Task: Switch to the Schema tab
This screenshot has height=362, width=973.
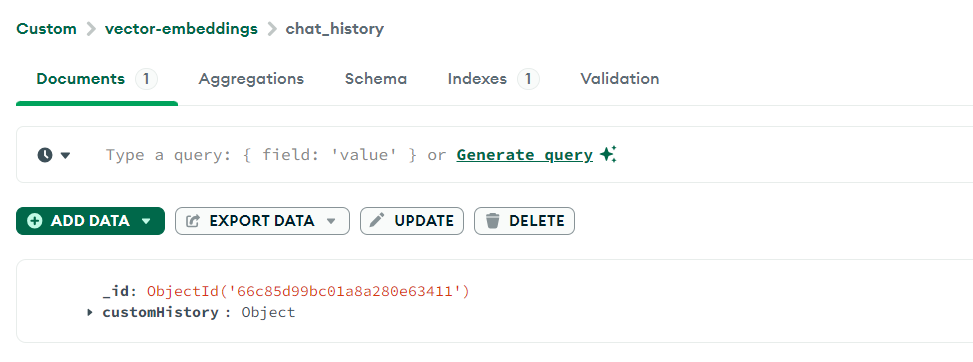Action: (x=376, y=79)
